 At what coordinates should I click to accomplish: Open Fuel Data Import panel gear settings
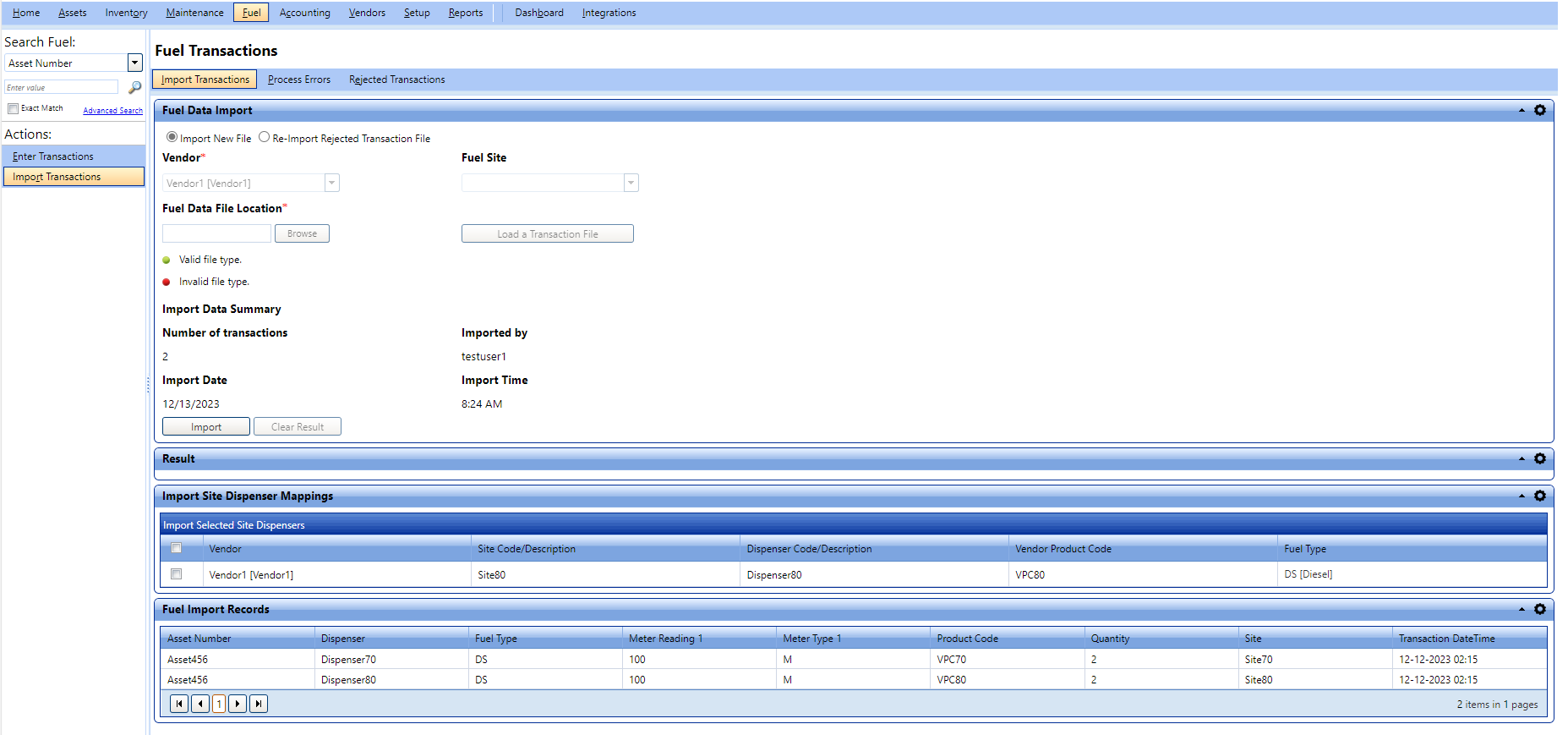click(x=1540, y=110)
